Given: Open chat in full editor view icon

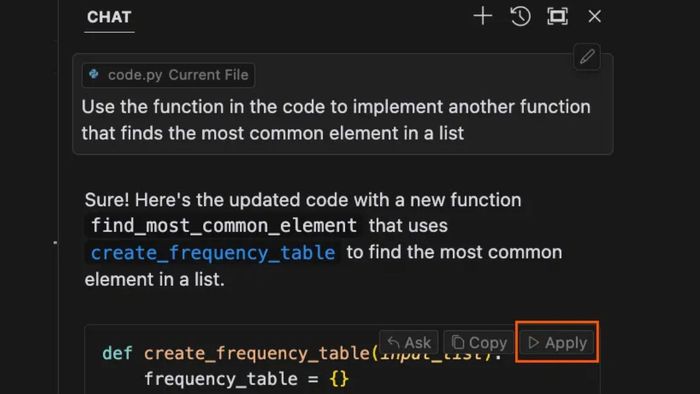Looking at the screenshot, I should [x=558, y=17].
